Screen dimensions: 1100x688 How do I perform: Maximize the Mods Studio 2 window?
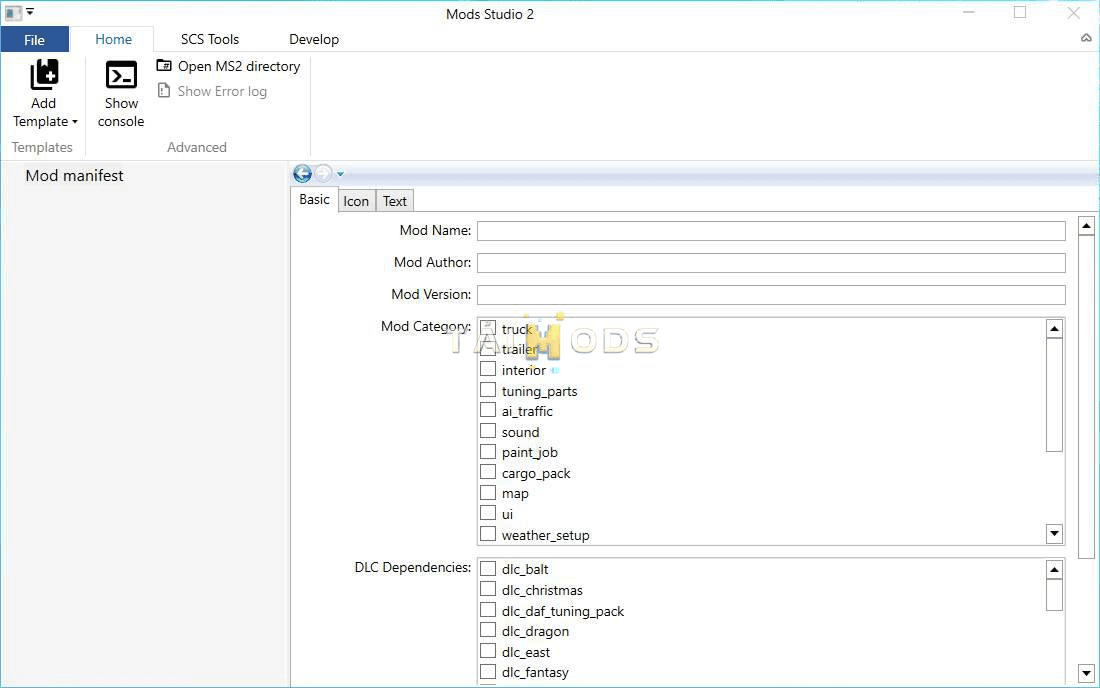[1020, 13]
